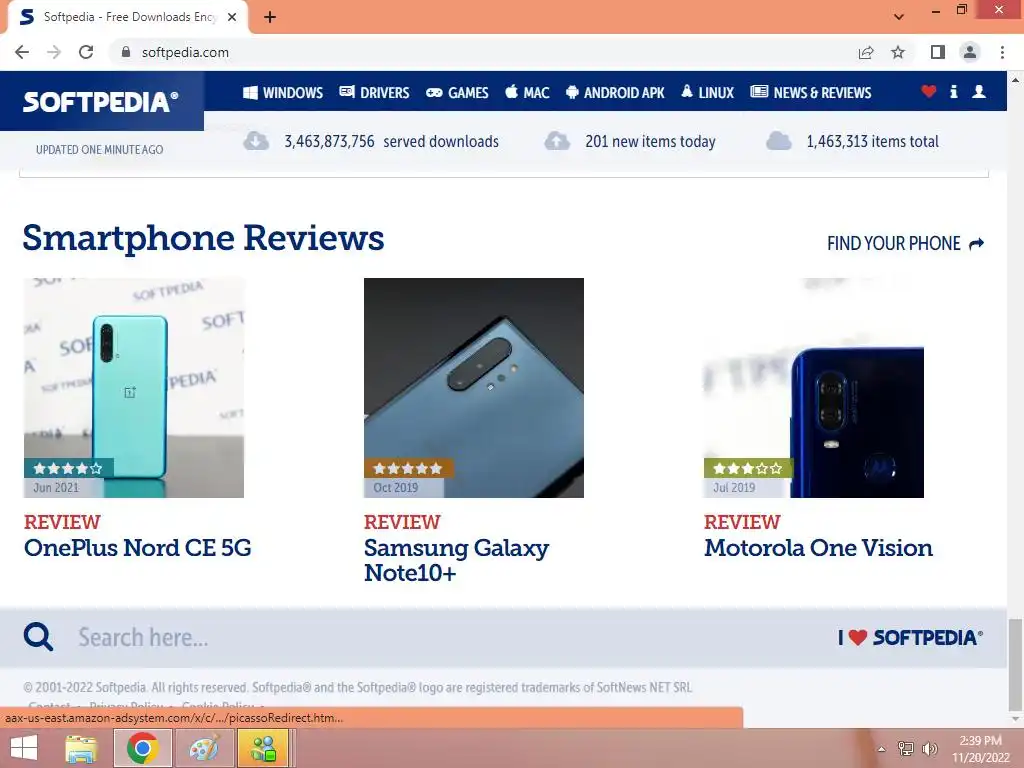Close the Softpedia tab
Viewport: 1024px width, 768px height.
click(x=232, y=17)
